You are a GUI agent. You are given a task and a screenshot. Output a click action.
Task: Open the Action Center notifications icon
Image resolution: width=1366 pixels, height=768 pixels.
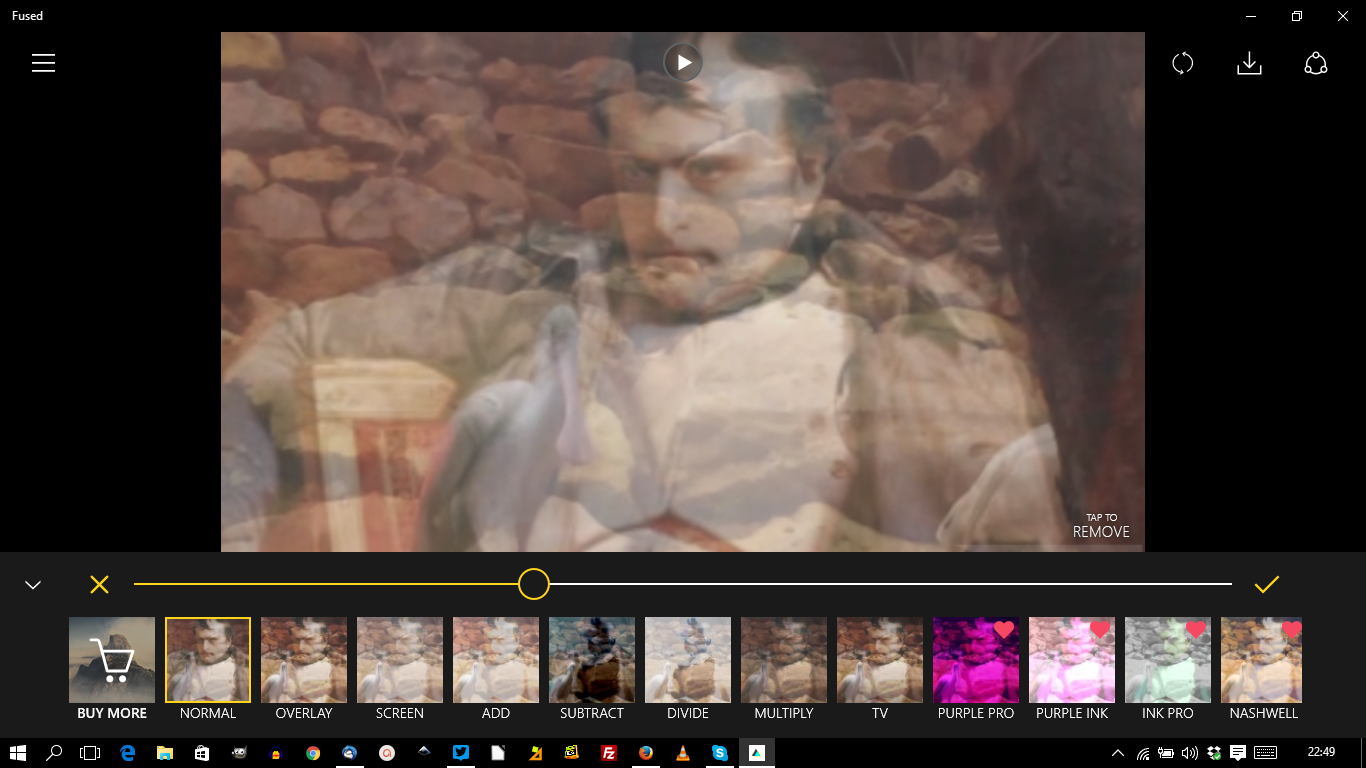[1238, 752]
